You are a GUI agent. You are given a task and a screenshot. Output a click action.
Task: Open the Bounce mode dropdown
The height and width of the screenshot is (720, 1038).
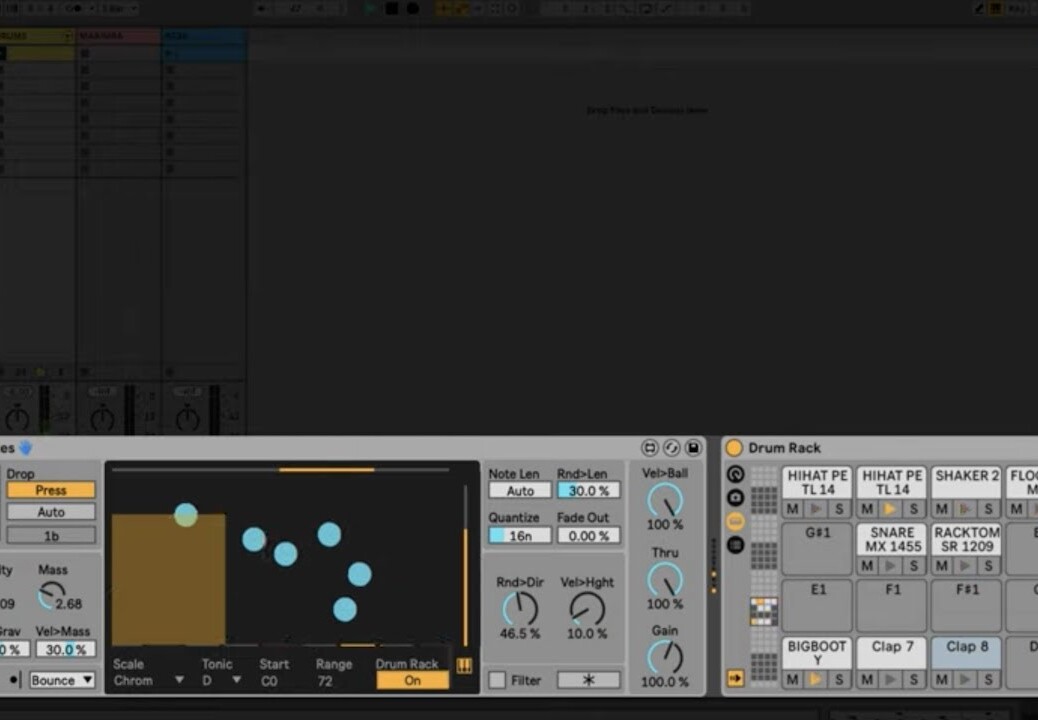pos(62,680)
